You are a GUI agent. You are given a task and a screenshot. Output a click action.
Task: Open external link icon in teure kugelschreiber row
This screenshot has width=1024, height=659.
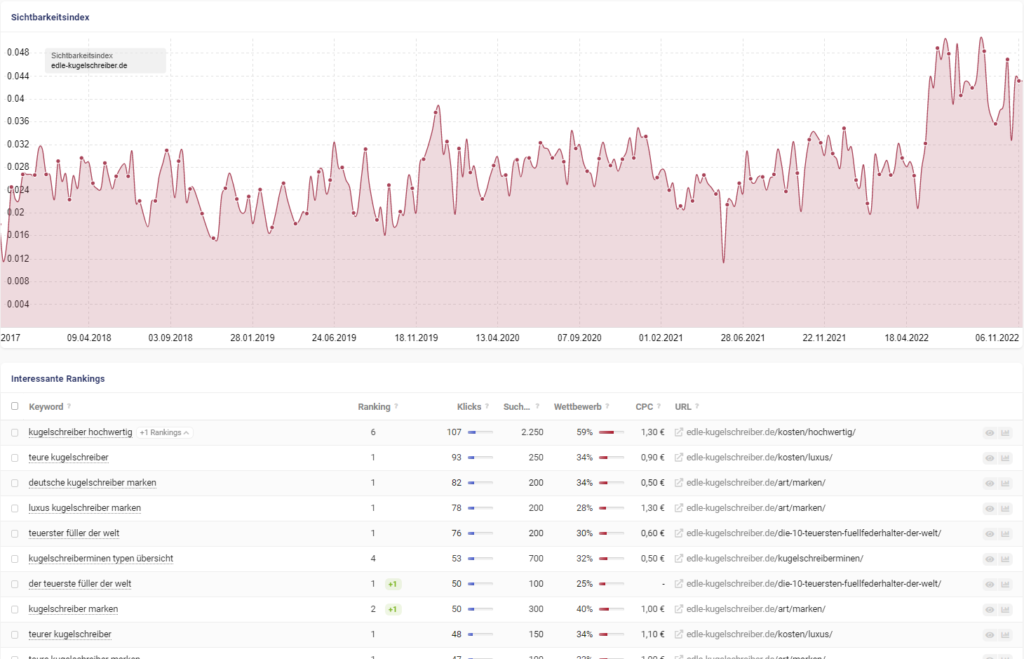click(x=679, y=458)
